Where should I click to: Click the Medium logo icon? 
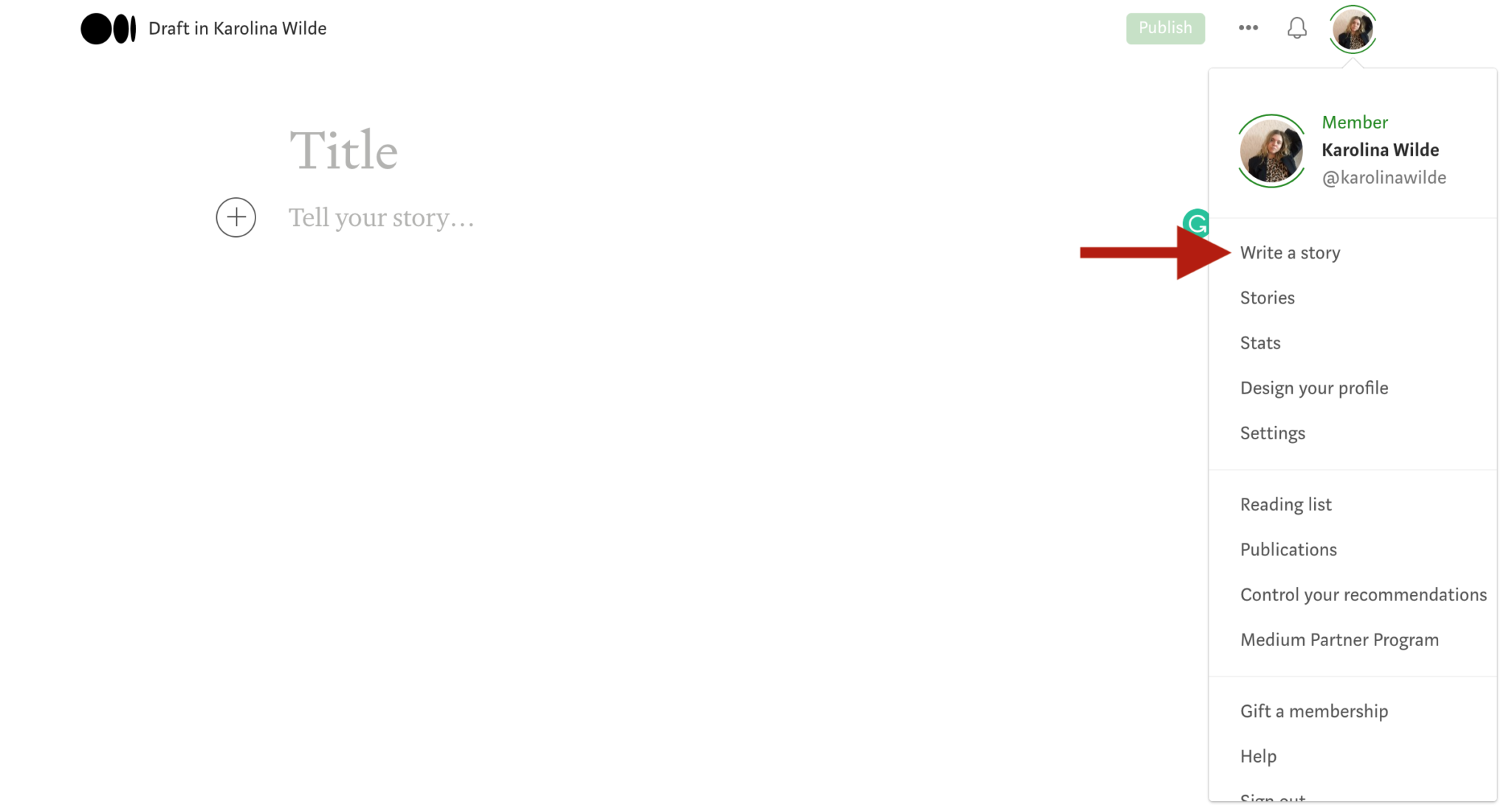click(109, 28)
